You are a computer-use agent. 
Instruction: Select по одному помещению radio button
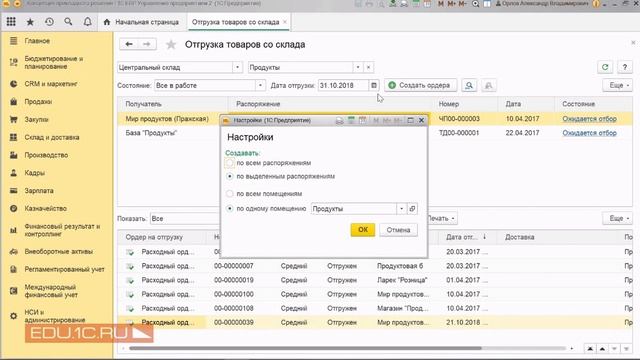[x=230, y=209]
